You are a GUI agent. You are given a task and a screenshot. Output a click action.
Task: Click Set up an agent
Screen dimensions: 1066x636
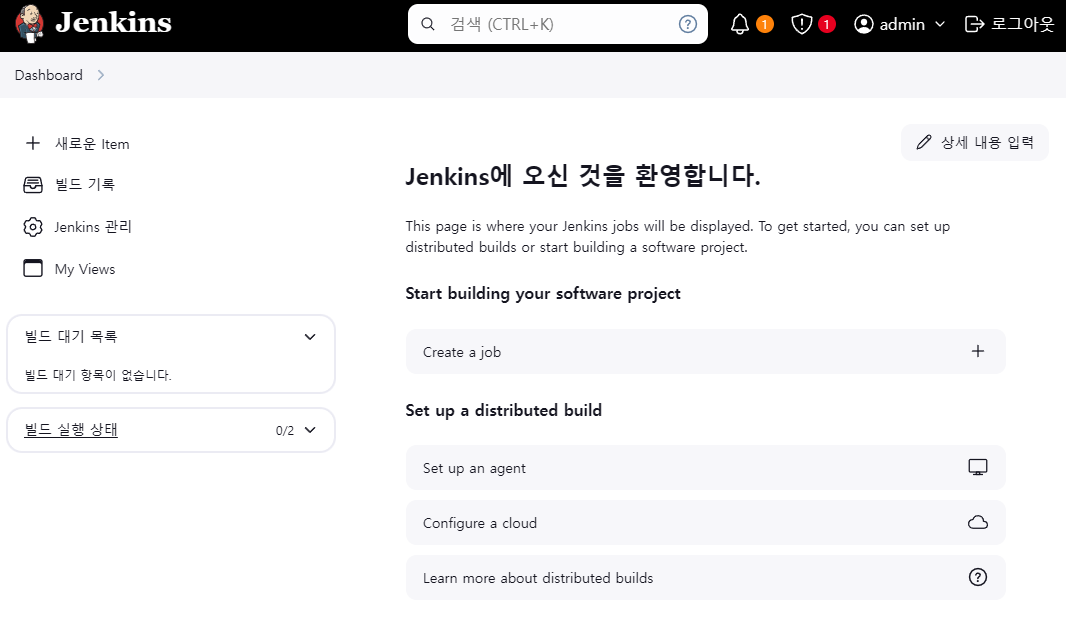tap(706, 468)
